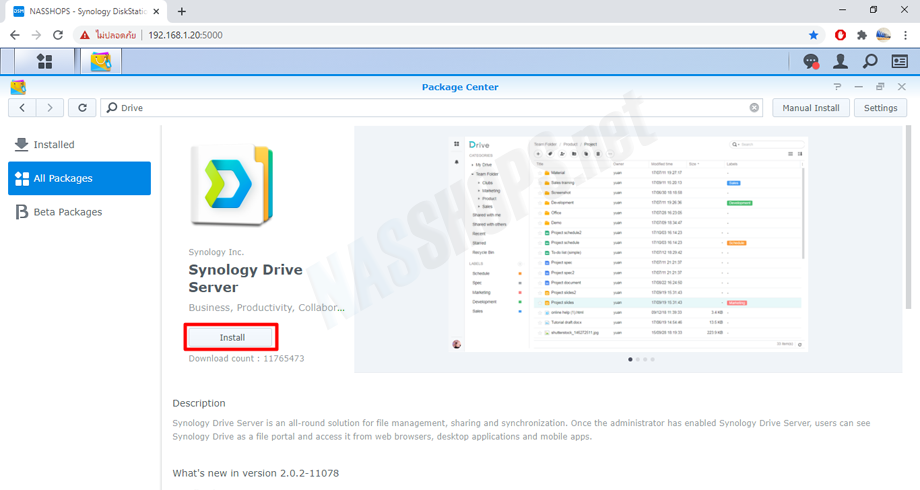Screen dimensions: 920x490
Task: Click the not secure warning icon
Action: [x=85, y=35]
